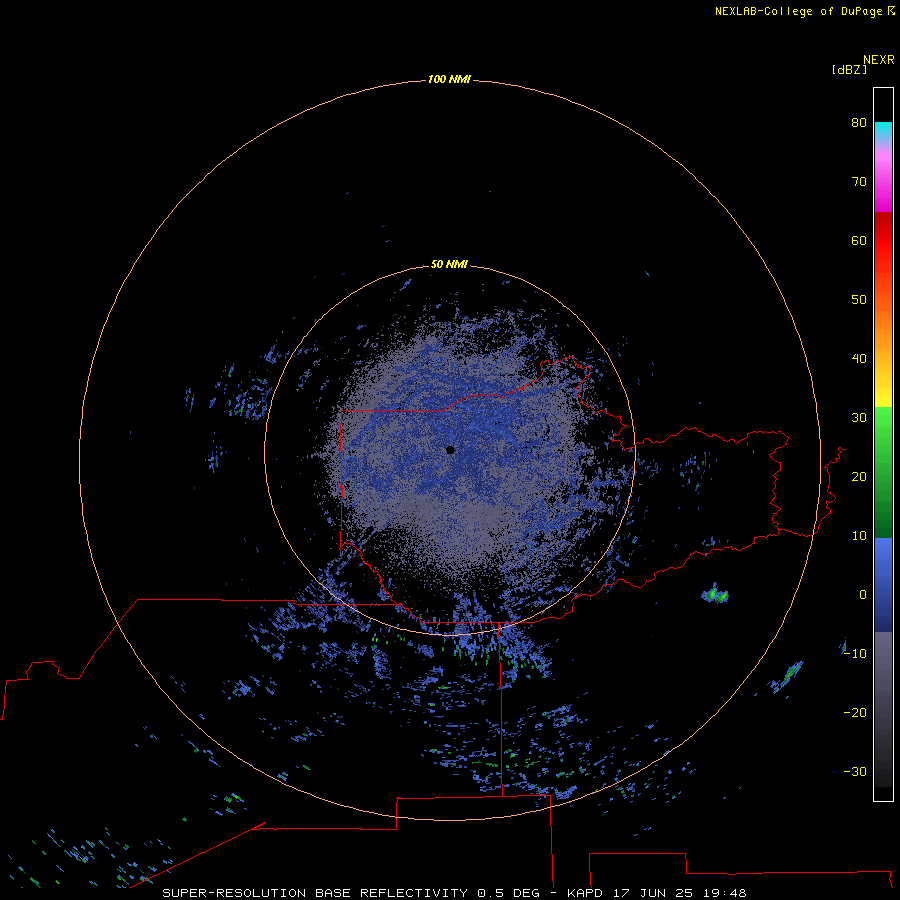
Task: Click the 50 NMI range ring label
Action: tap(449, 264)
